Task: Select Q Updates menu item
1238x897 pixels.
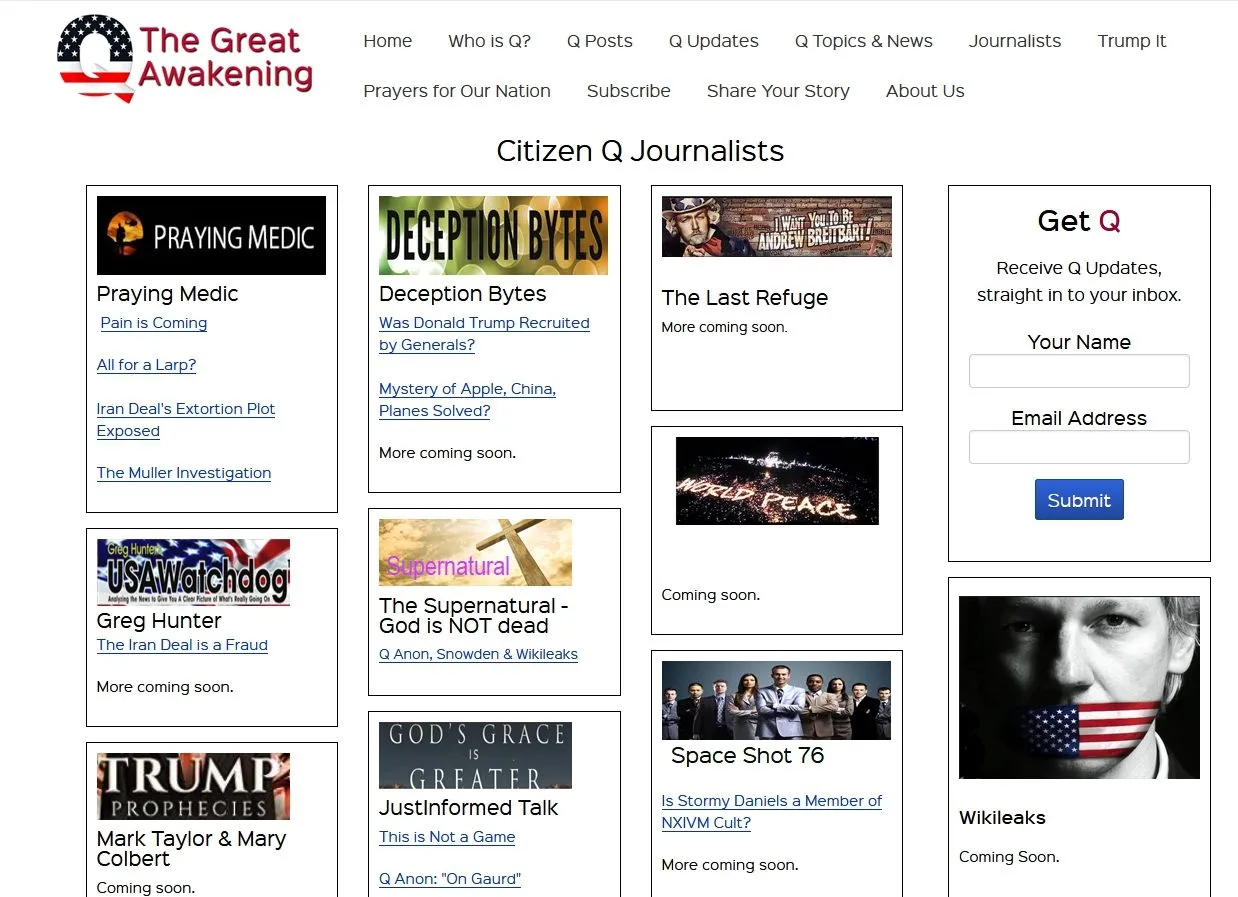Action: click(x=714, y=41)
